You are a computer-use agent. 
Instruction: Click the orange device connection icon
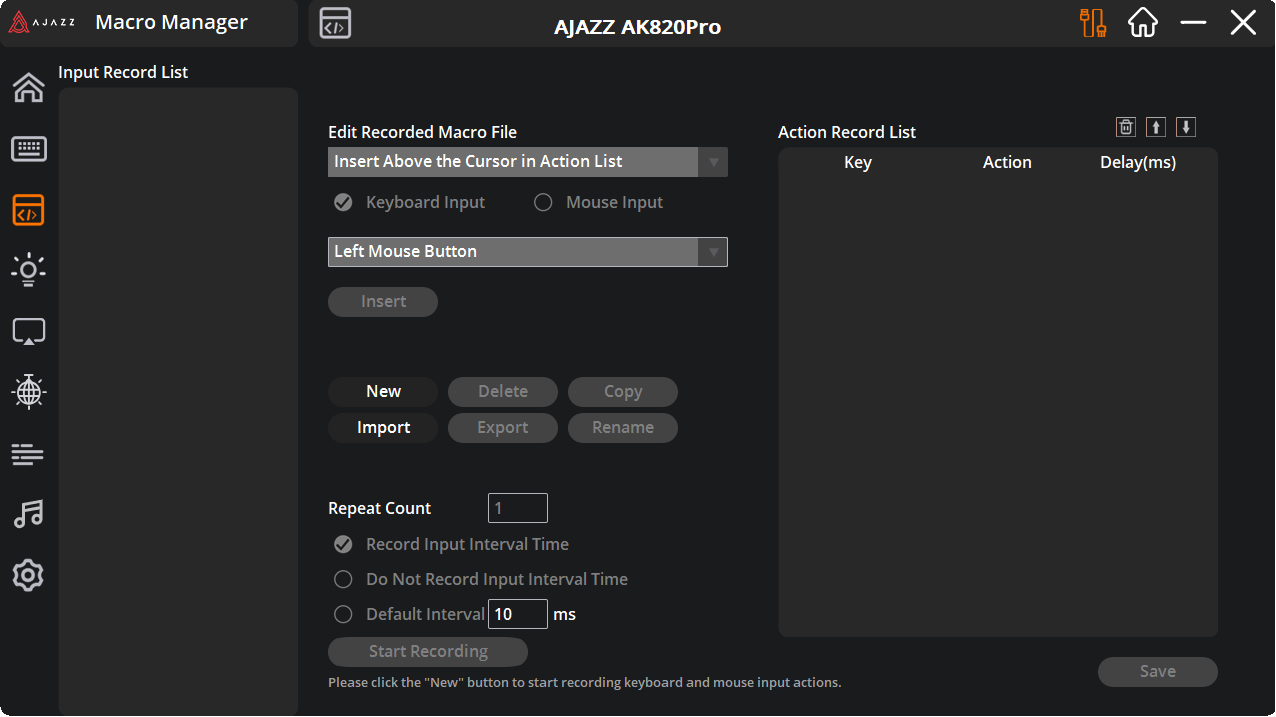1093,23
